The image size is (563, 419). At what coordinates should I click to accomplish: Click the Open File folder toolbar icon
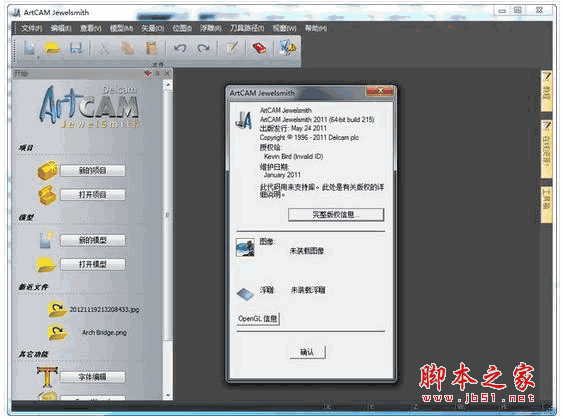52,48
